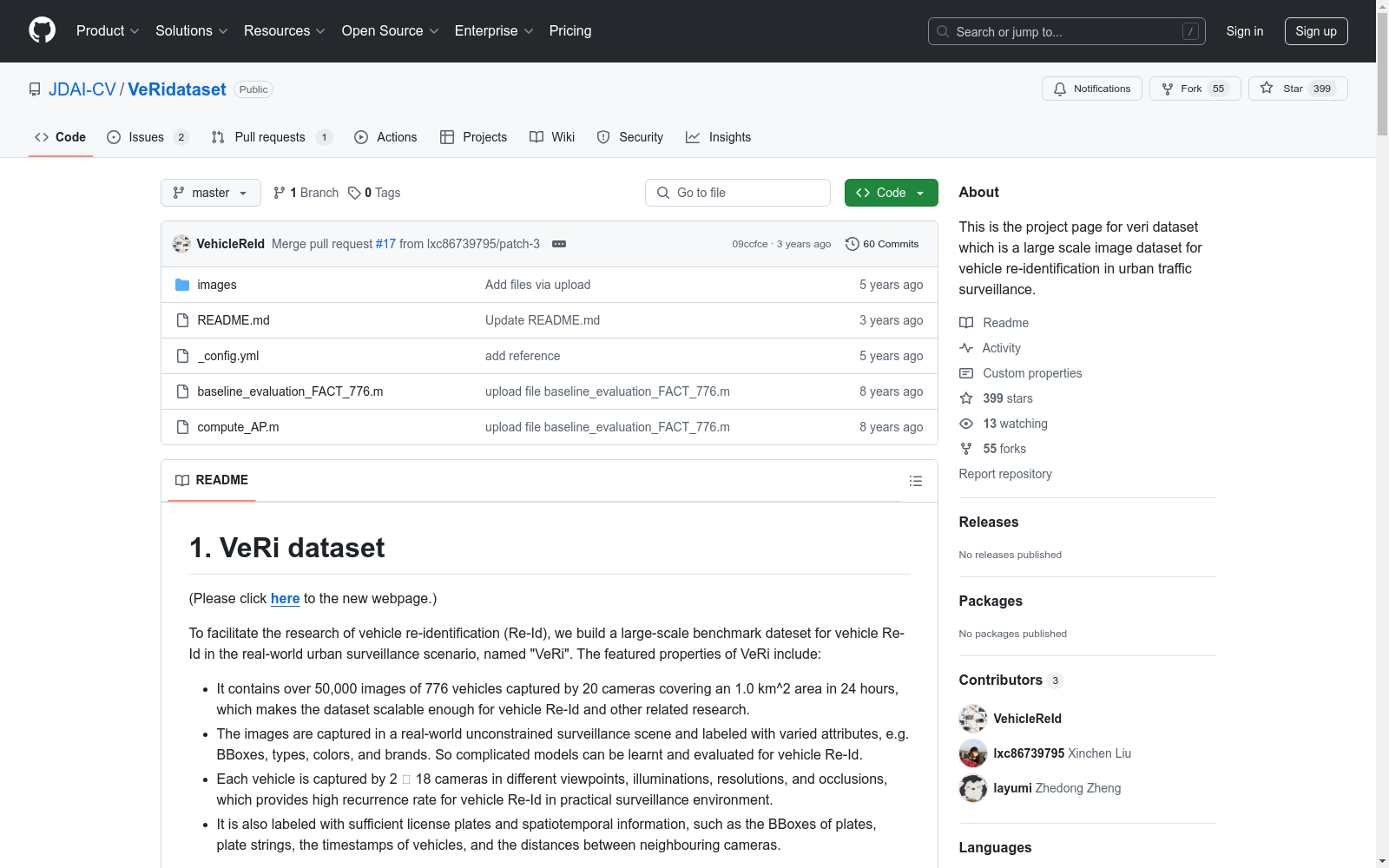Switch to the Issues tab

148,137
